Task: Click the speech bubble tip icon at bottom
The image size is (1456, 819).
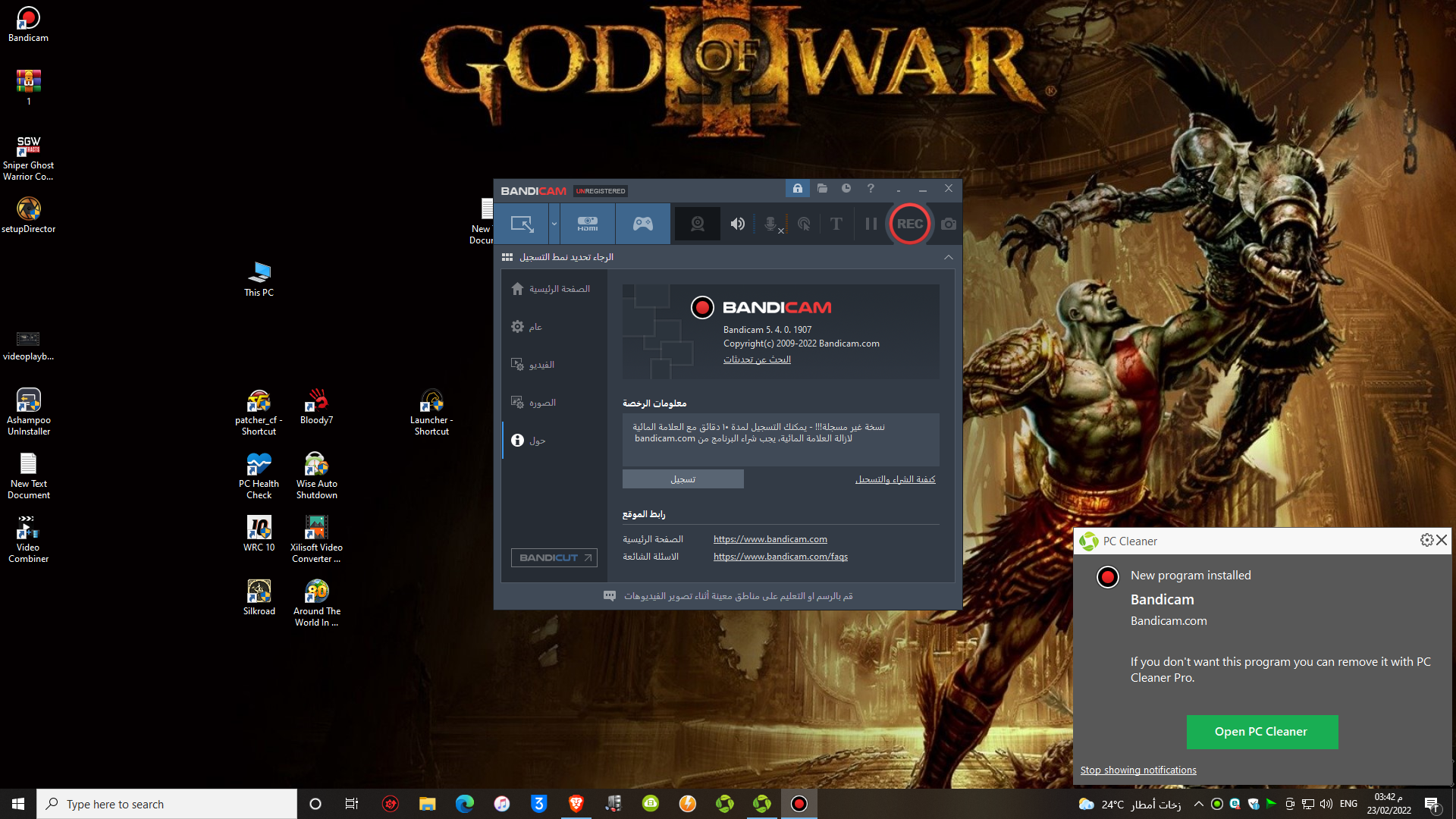Action: (610, 596)
